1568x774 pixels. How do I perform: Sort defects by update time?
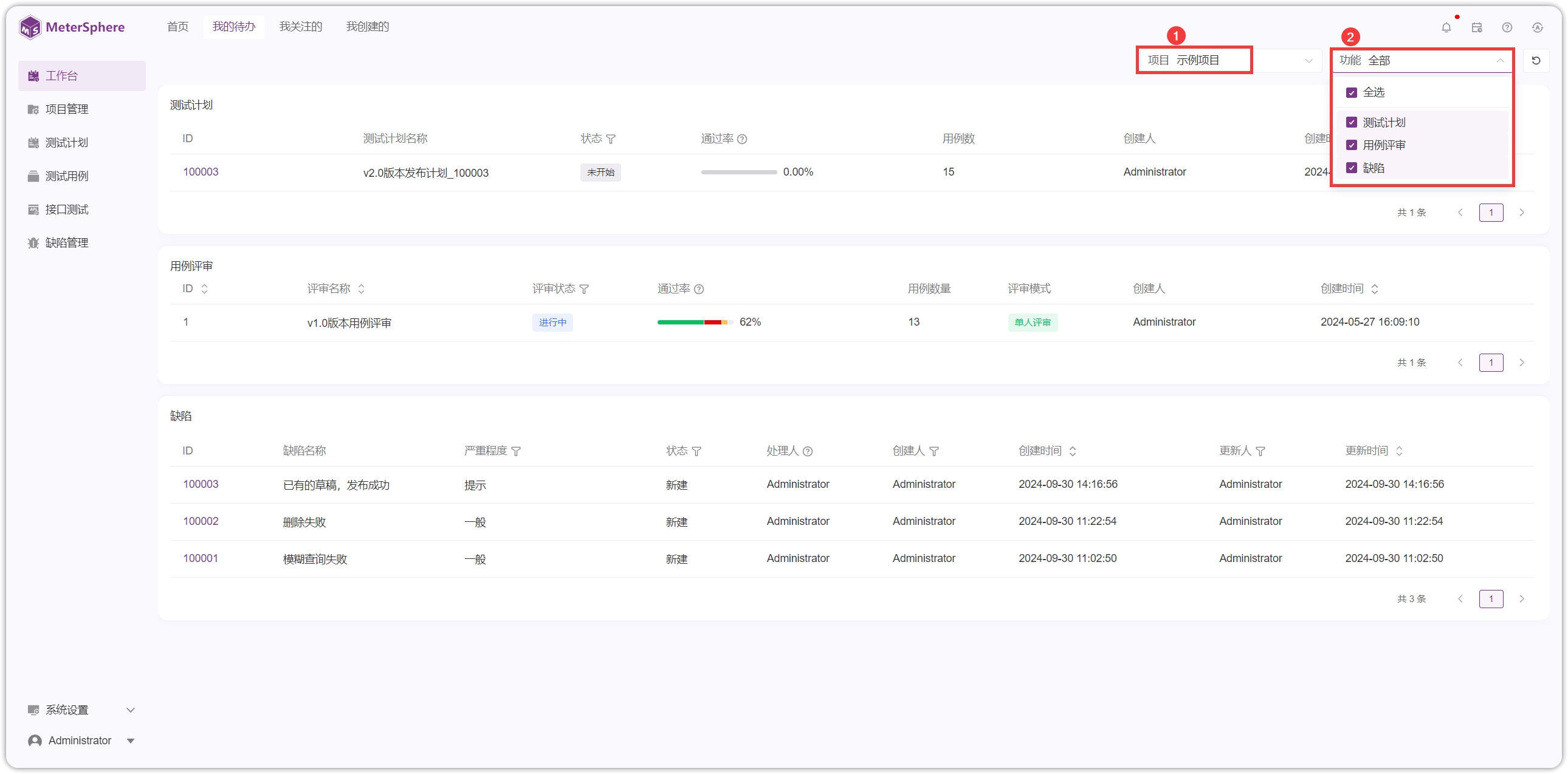[1400, 451]
